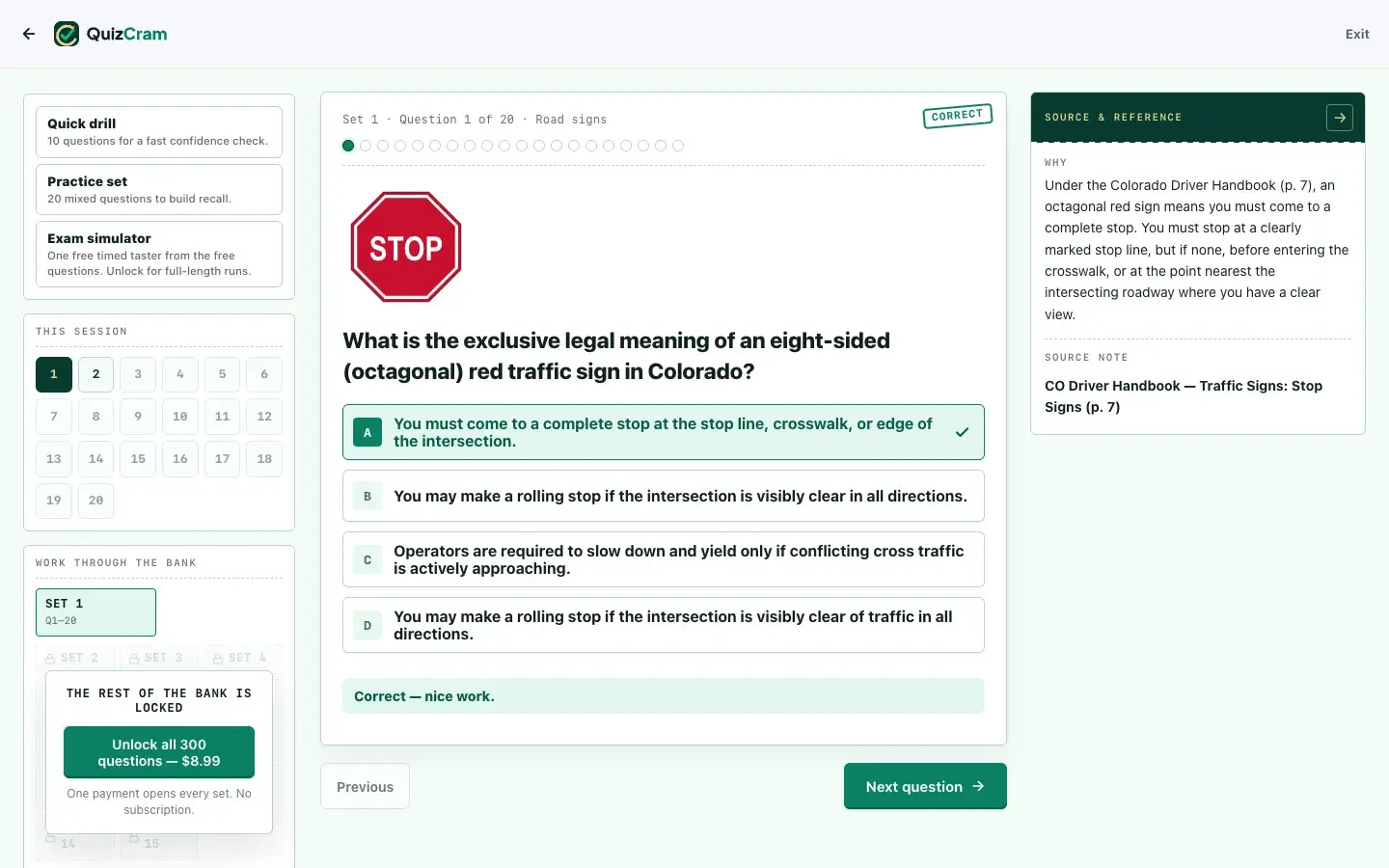Unlock all 300 questions for $8.99

159,752
